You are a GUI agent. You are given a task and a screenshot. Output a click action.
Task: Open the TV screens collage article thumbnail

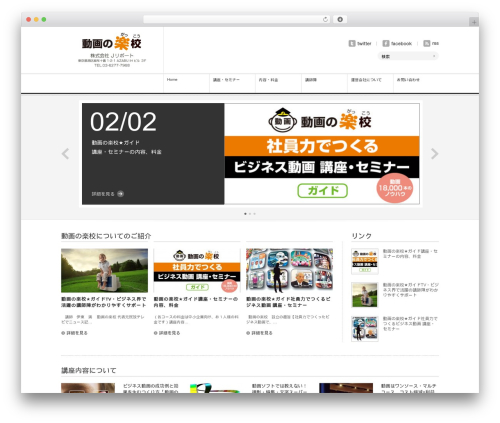point(289,270)
